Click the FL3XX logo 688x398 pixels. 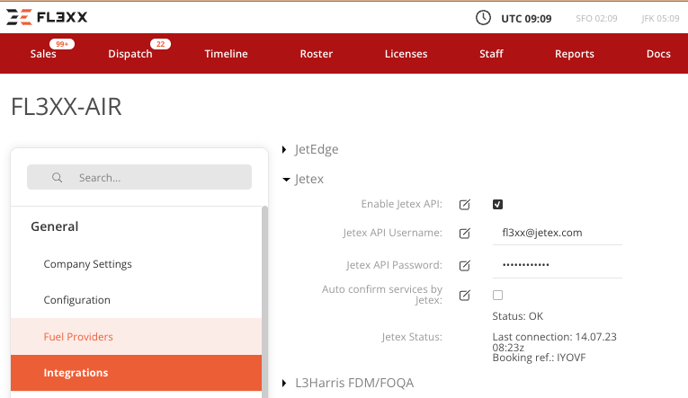[47, 17]
